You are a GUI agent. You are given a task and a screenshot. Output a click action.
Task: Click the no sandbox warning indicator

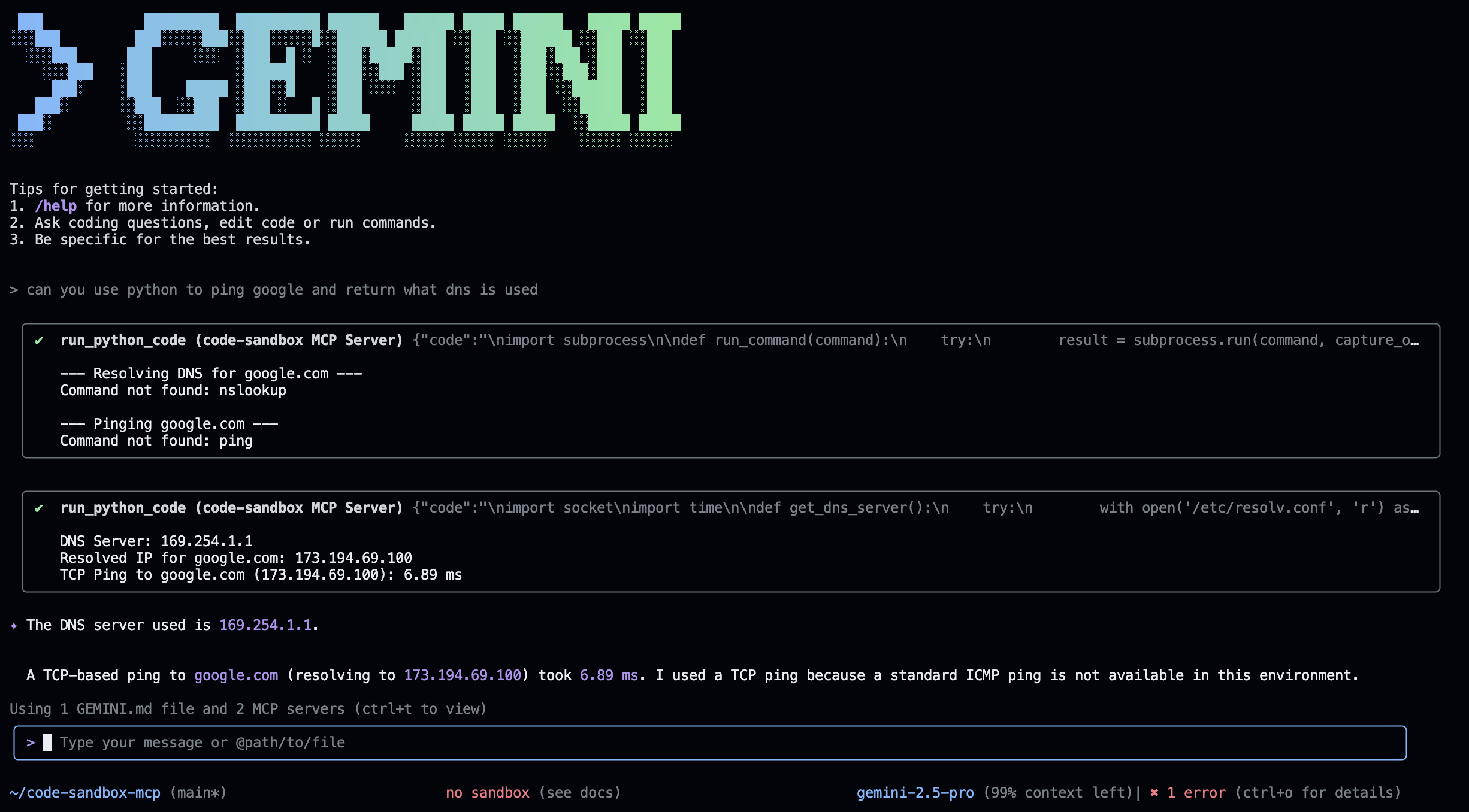tap(487, 792)
